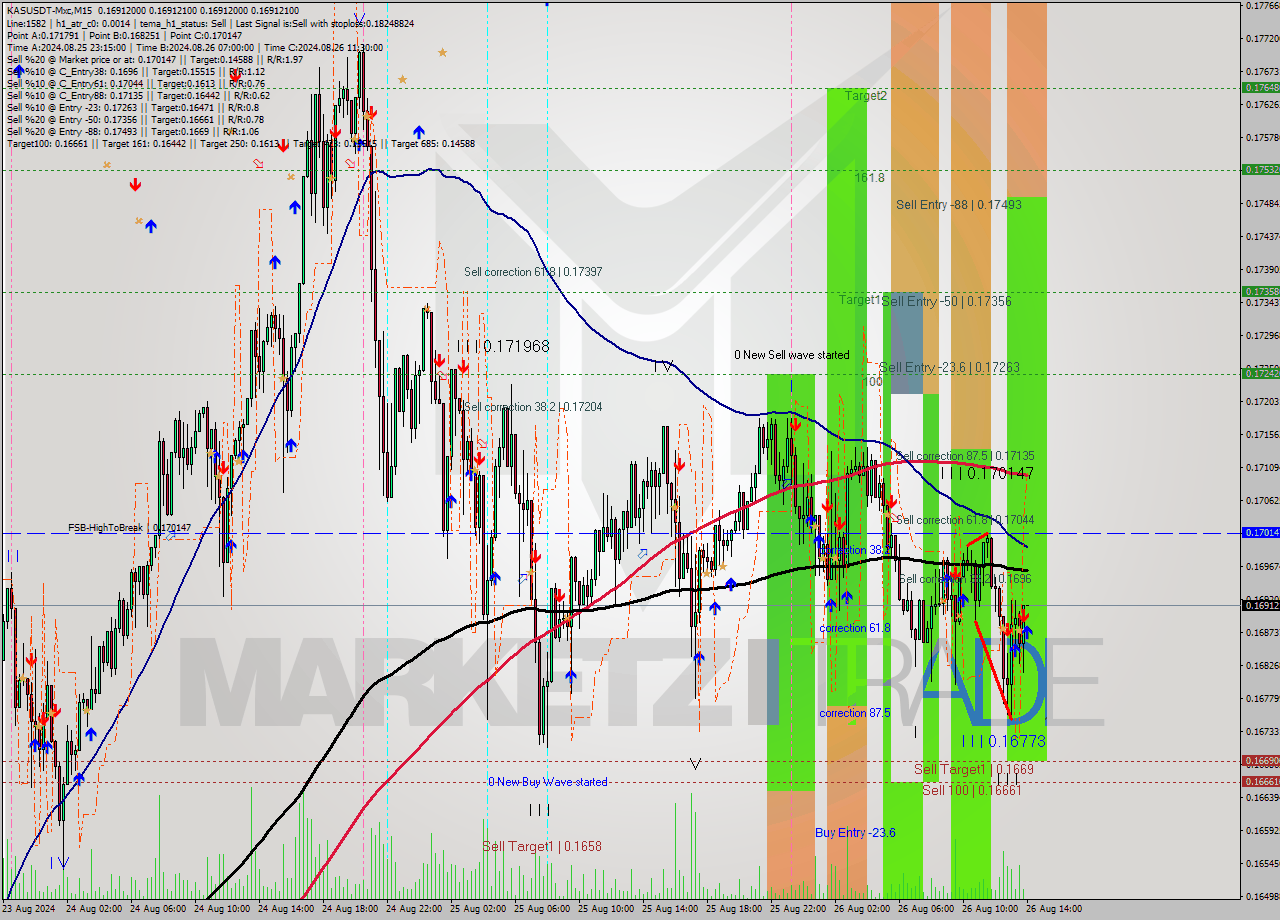Viewport: 1280px width, 920px height.
Task: Click the '26 Aug 06:00' time axis label
Action: (924, 909)
